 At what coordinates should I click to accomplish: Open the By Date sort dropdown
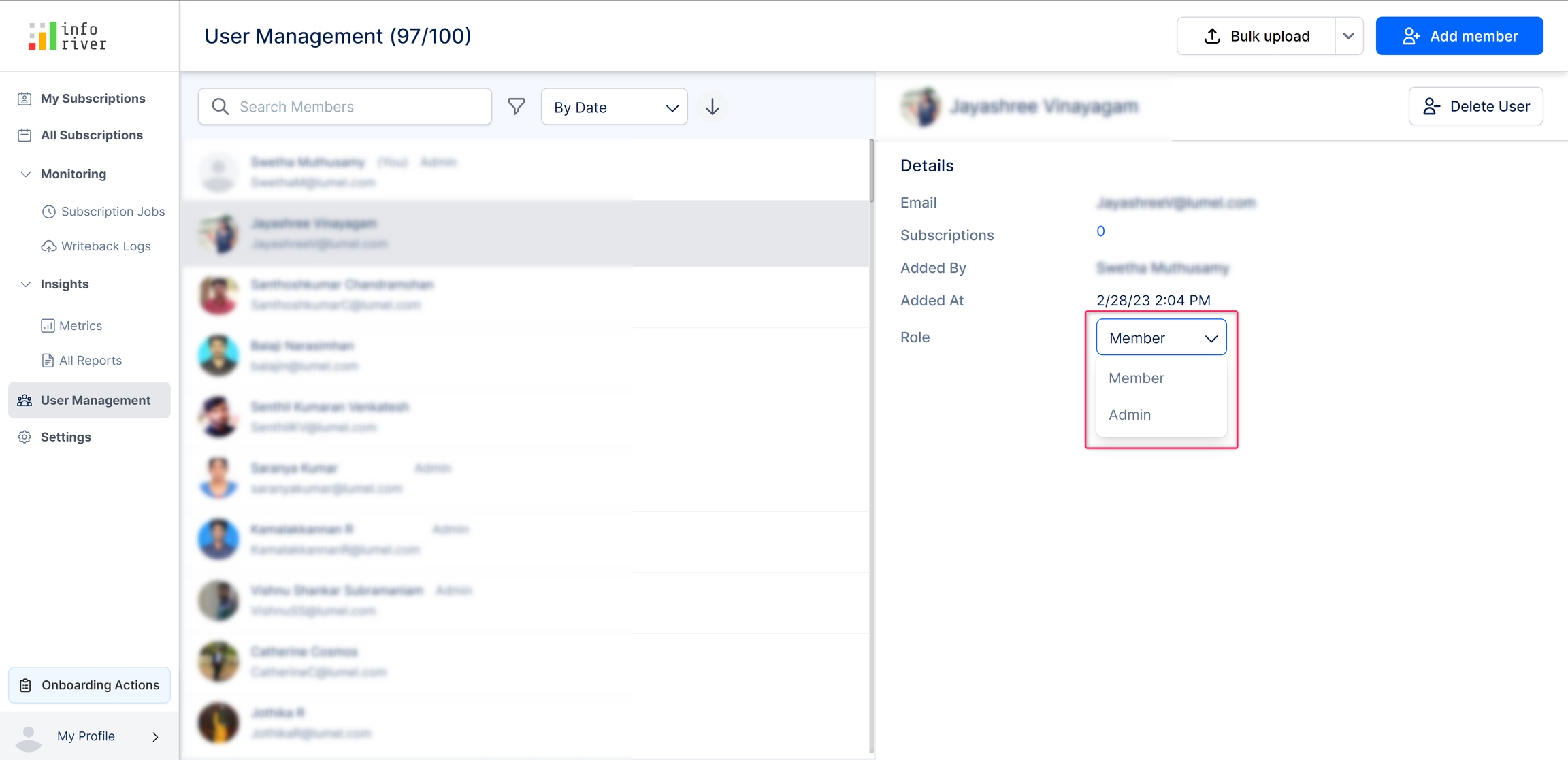point(614,107)
